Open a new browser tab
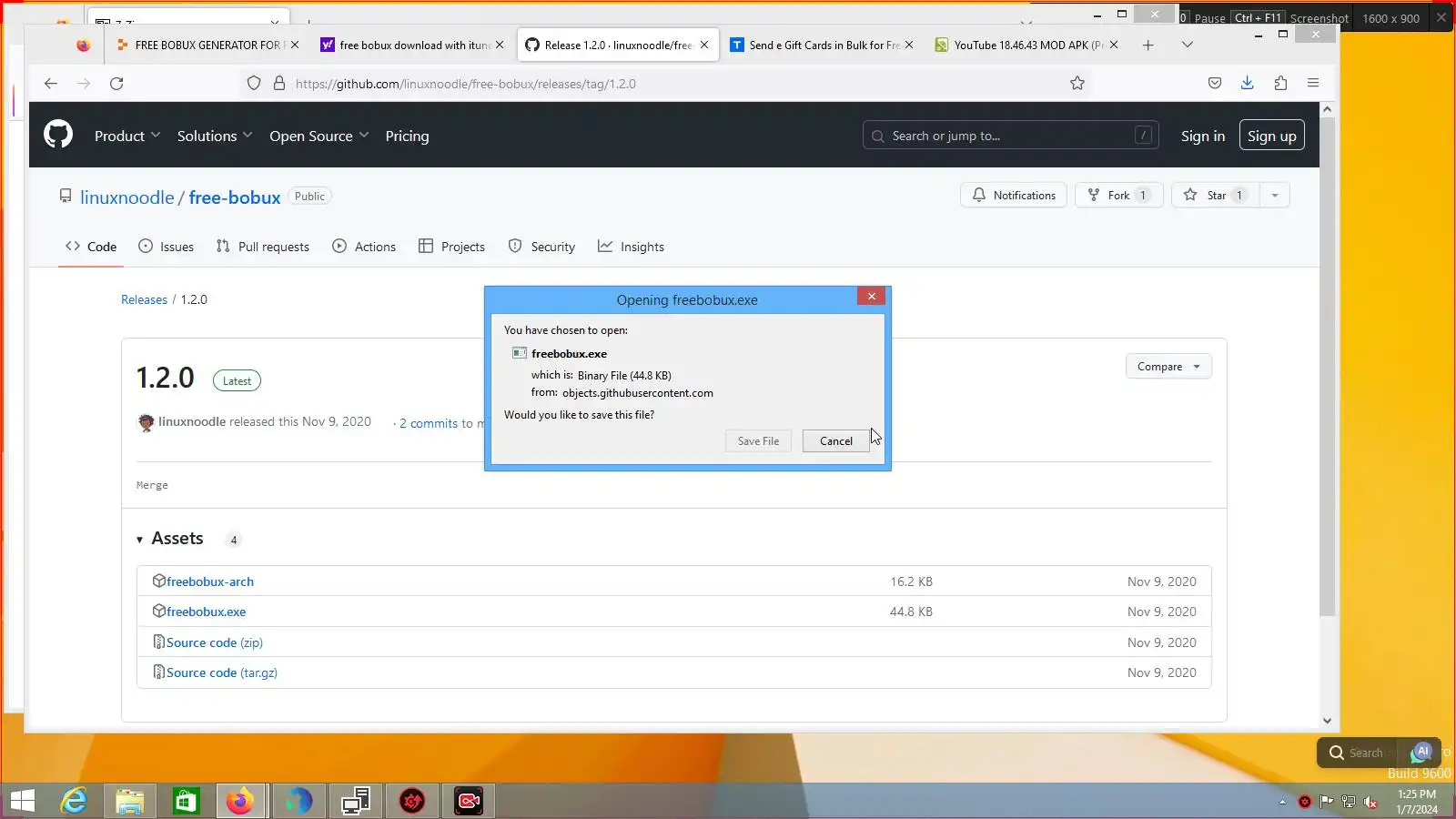The height and width of the screenshot is (819, 1456). [x=1148, y=45]
